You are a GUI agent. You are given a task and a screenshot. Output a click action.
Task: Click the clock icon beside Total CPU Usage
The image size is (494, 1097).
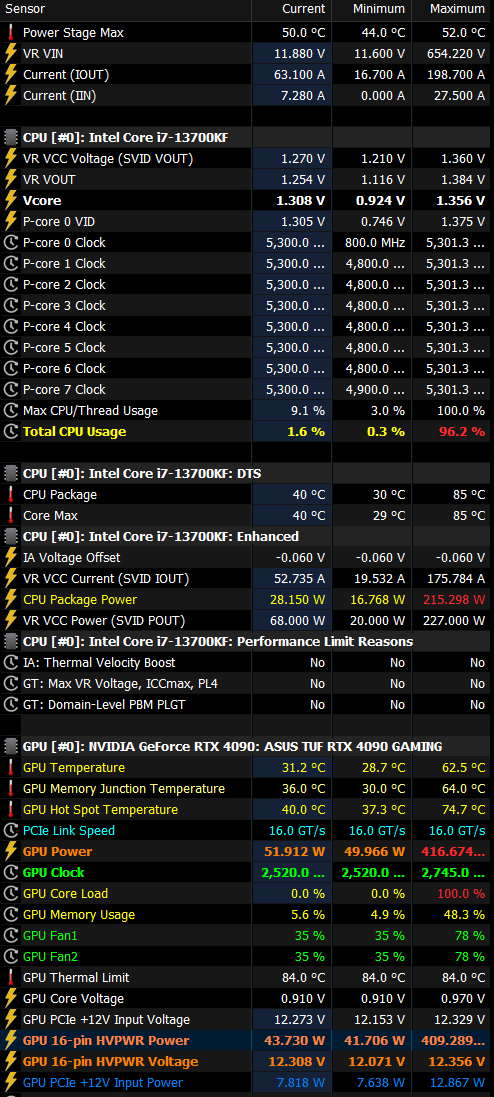pos(10,432)
